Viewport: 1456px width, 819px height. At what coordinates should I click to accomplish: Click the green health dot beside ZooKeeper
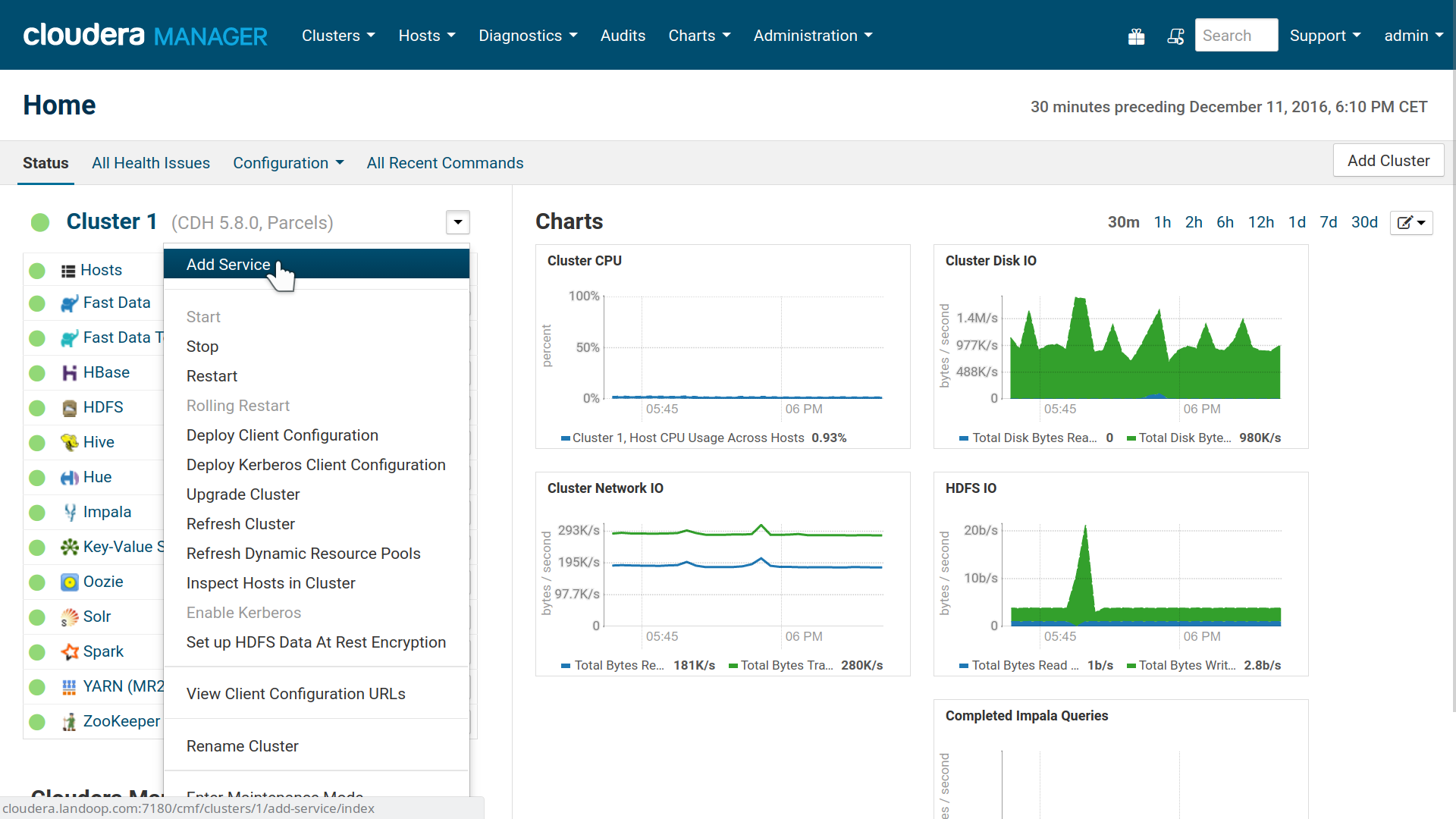click(x=37, y=722)
